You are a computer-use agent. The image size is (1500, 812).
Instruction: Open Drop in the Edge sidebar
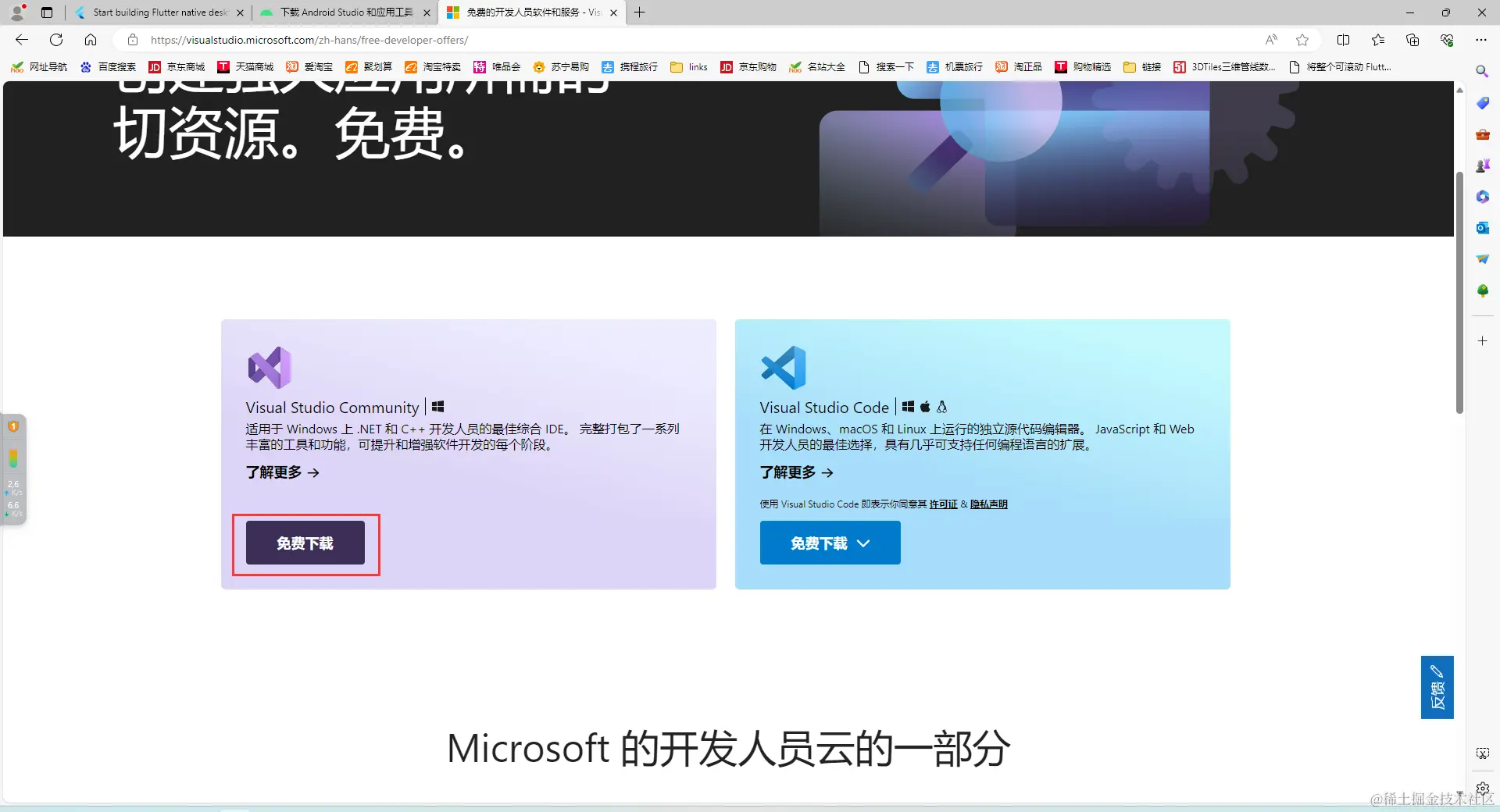point(1482,258)
